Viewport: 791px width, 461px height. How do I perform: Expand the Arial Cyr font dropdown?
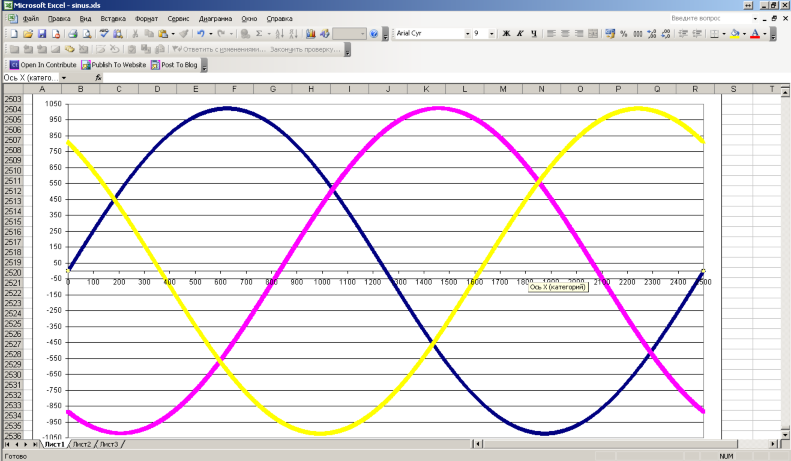click(x=466, y=34)
